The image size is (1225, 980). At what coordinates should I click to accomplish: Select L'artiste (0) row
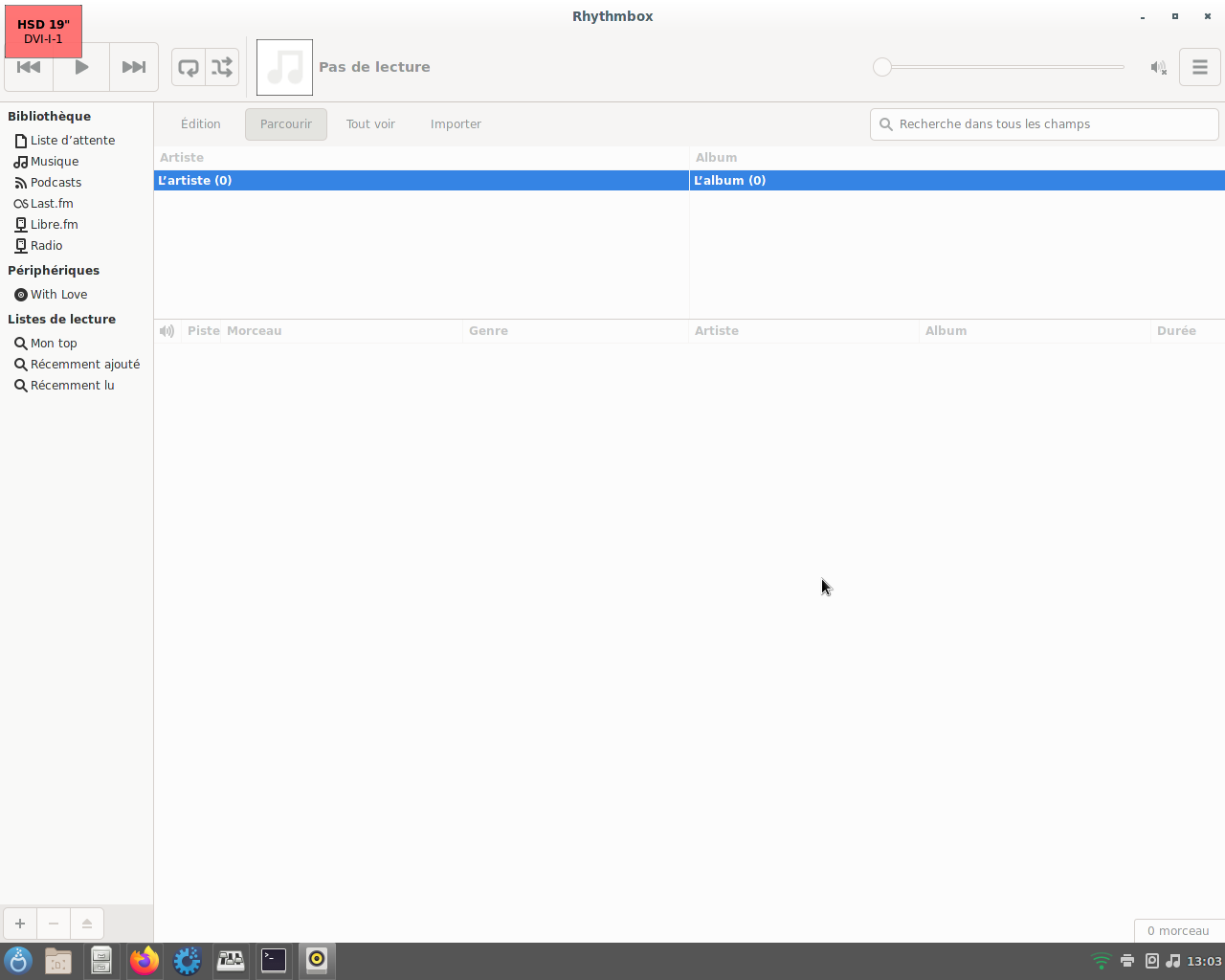pos(421,180)
